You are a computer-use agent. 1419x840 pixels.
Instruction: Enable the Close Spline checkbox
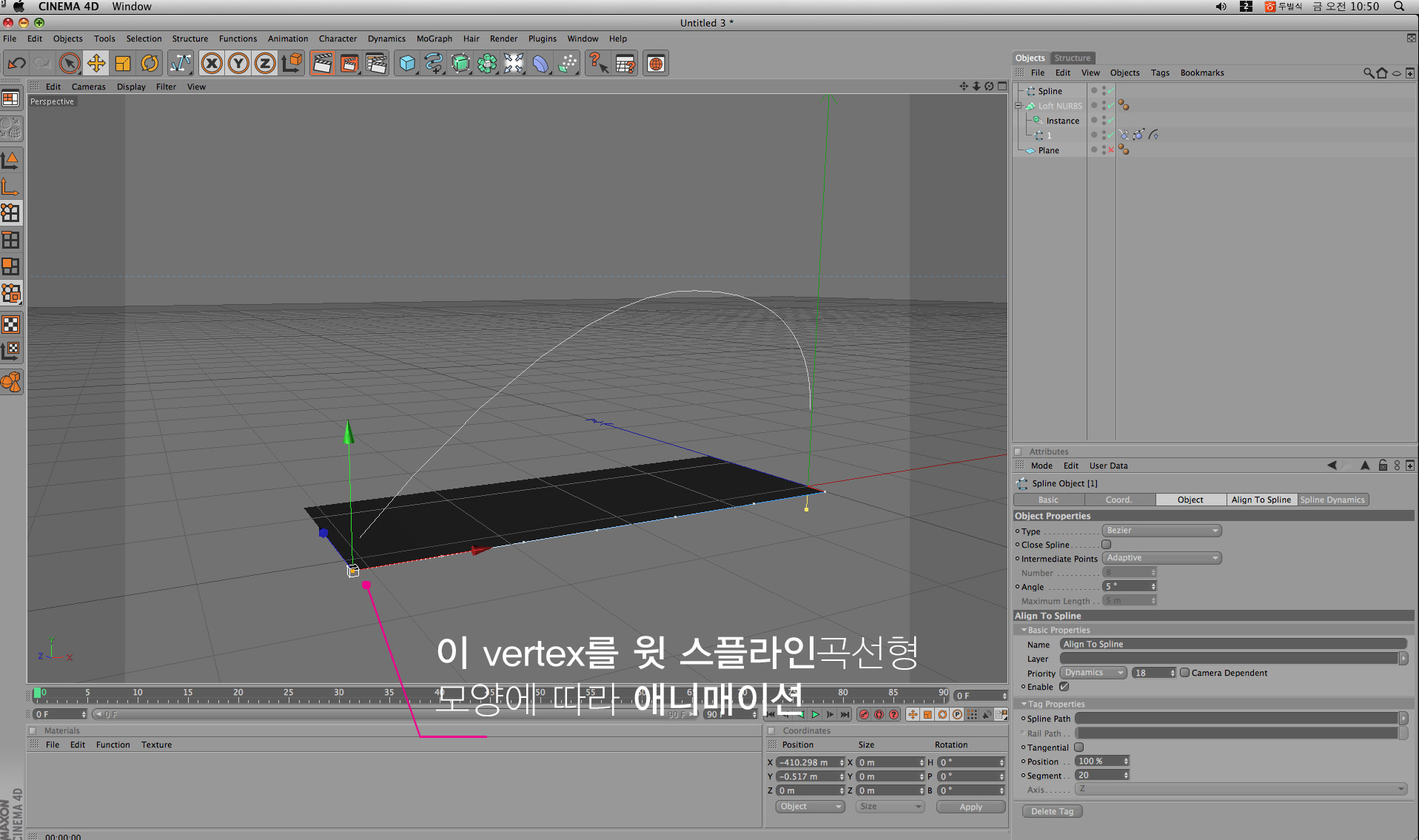click(x=1107, y=545)
